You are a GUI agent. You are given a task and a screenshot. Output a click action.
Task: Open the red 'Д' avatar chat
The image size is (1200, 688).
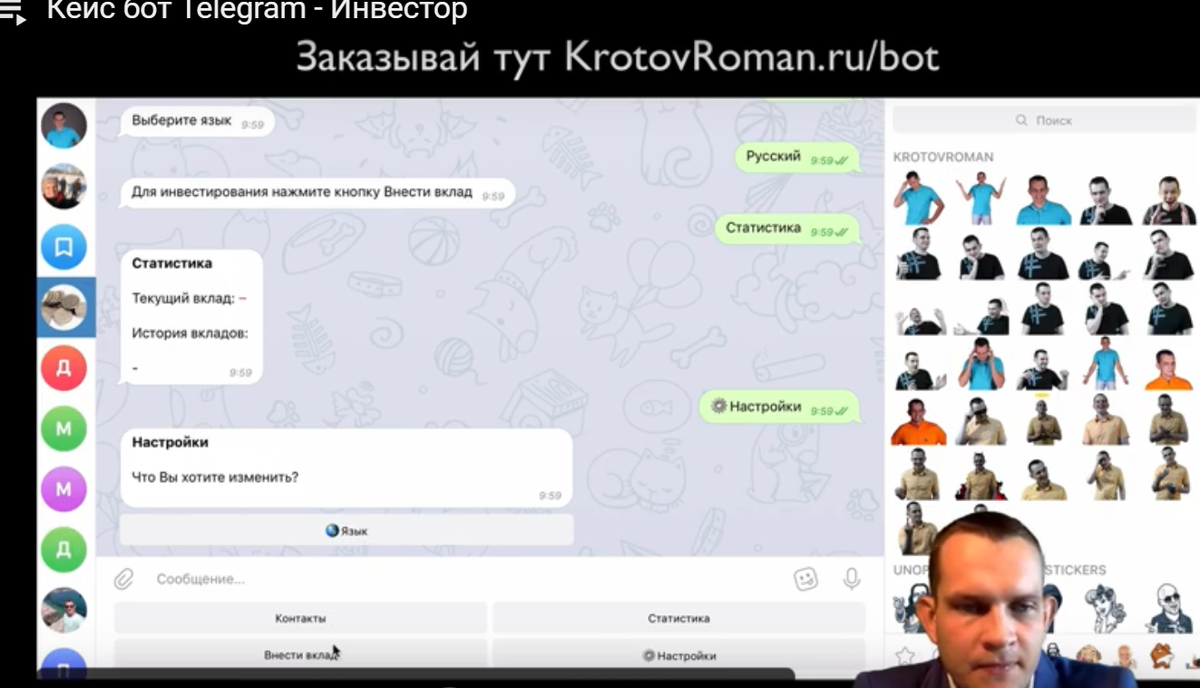pos(64,367)
